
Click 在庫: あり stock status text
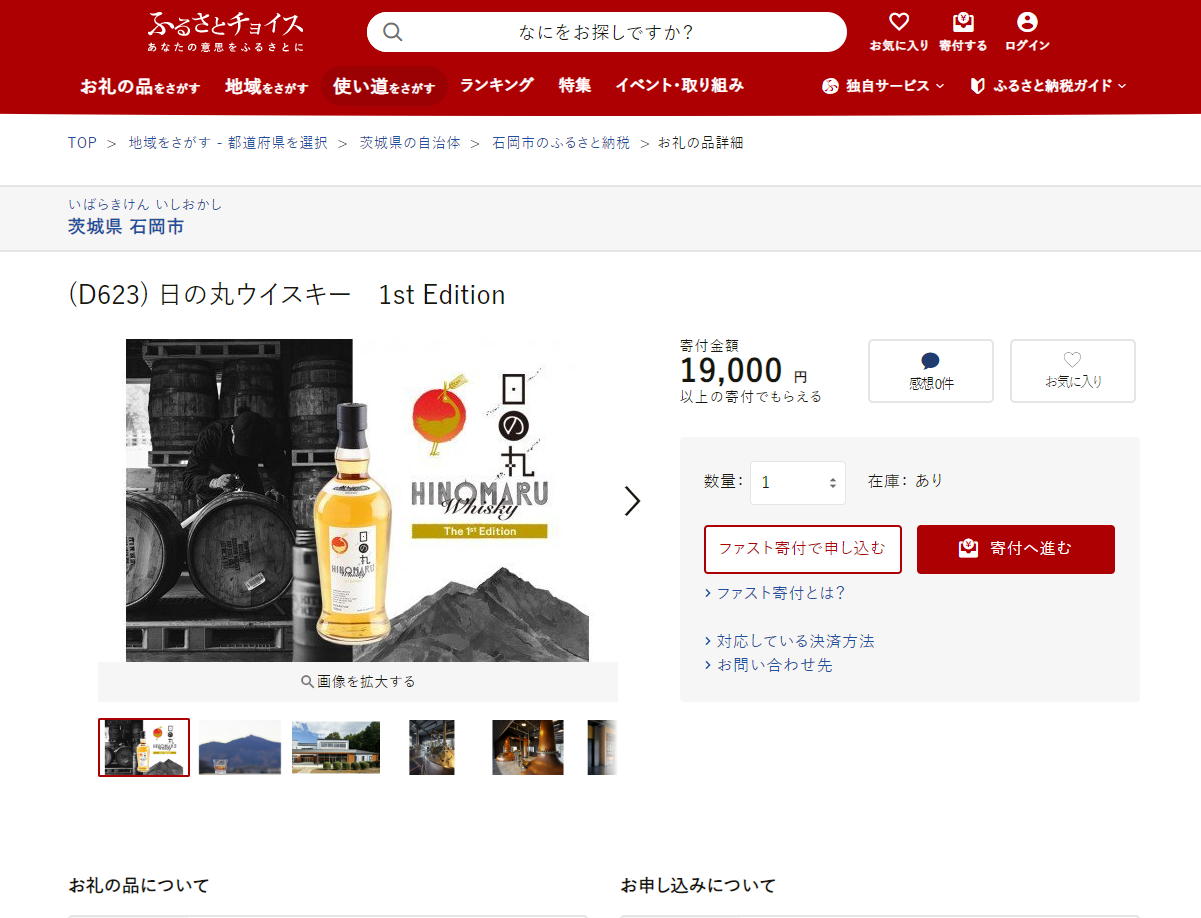tap(906, 481)
